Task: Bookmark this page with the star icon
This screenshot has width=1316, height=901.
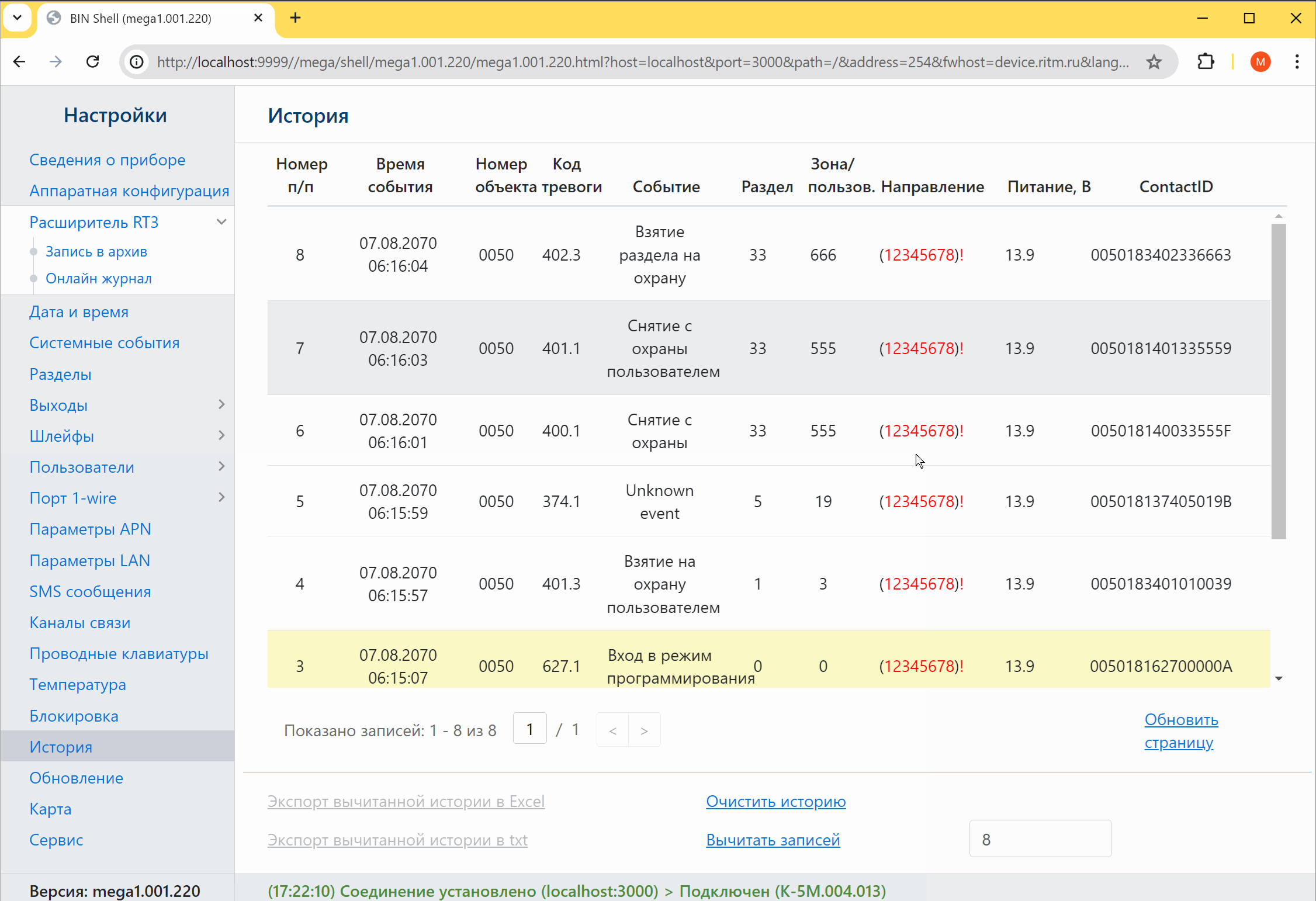Action: pos(1154,62)
